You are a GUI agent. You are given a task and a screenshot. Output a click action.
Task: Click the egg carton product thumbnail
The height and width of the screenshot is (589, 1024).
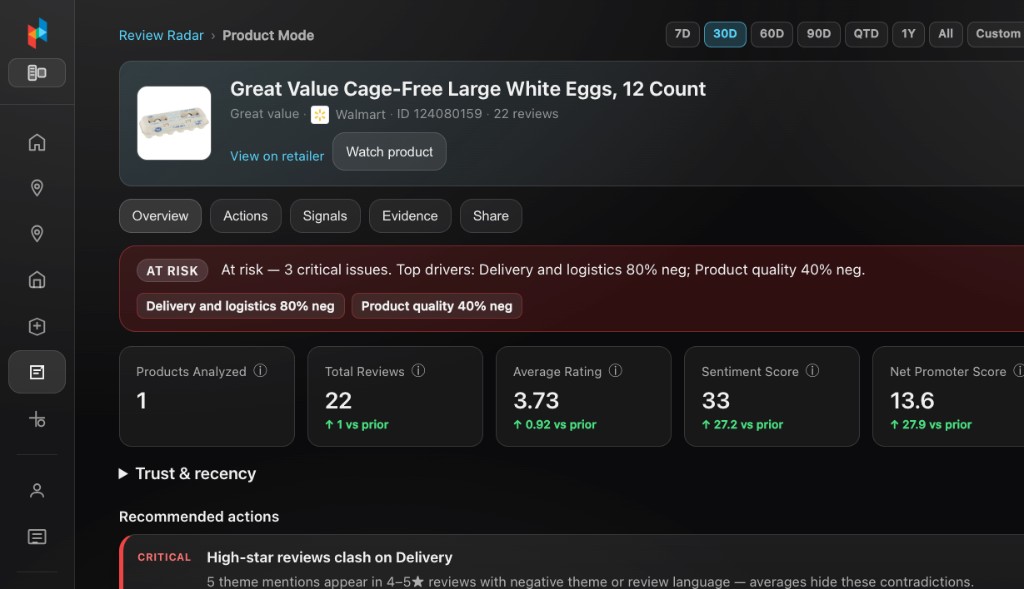174,123
